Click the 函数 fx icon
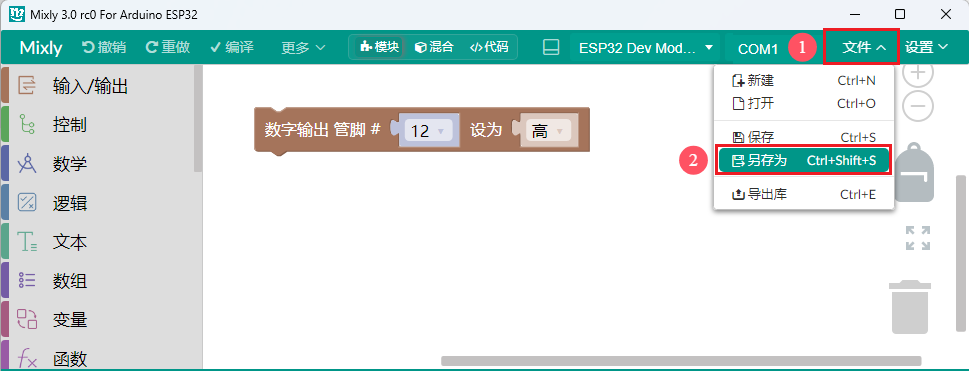The height and width of the screenshot is (371, 969). pyautogui.click(x=27, y=358)
